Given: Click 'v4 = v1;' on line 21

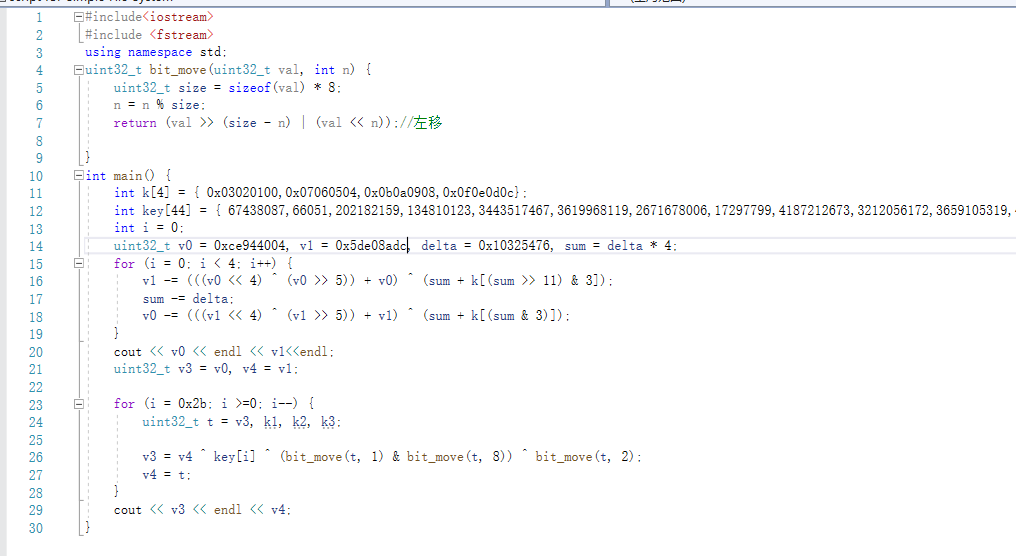Looking at the screenshot, I should point(271,369).
